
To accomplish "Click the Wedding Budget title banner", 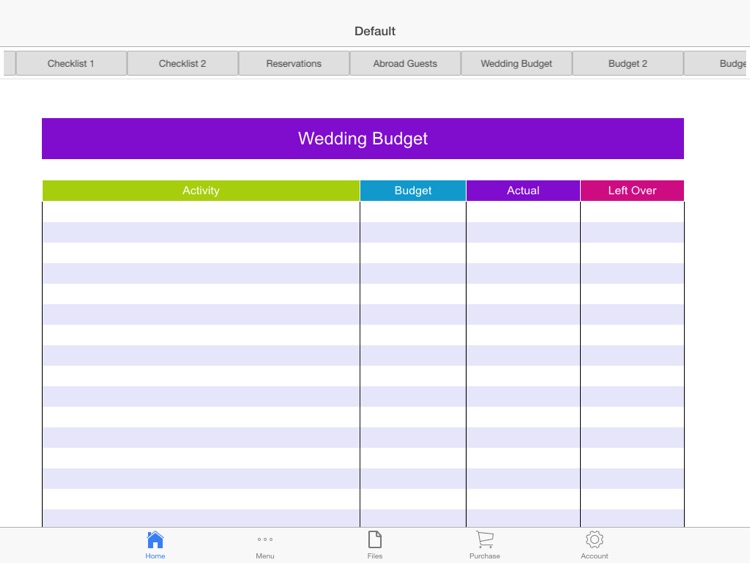I will 363,139.
